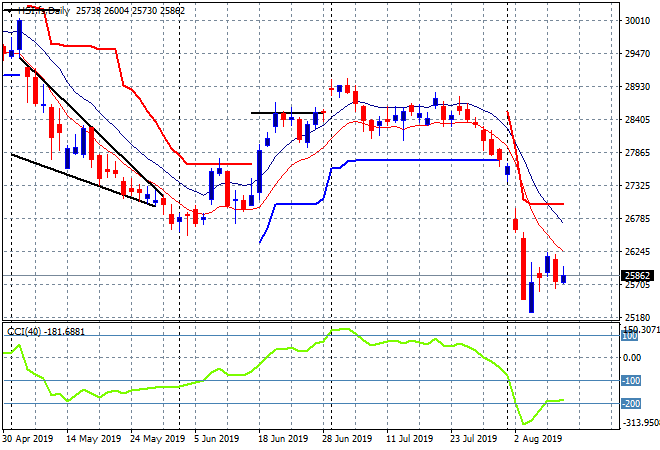Image resolution: width=660 pixels, height=450 pixels.
Task: Click the '14 May 2019' date label
Action: tap(93, 439)
